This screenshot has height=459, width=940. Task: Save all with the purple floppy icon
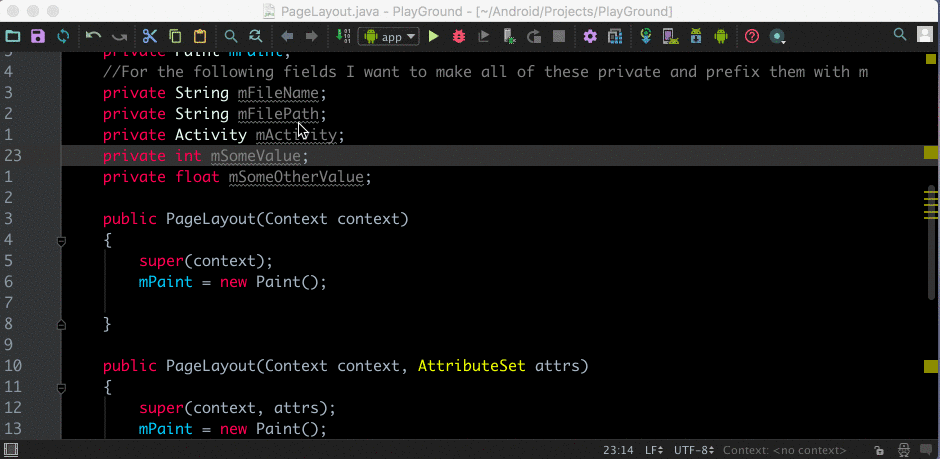point(38,37)
